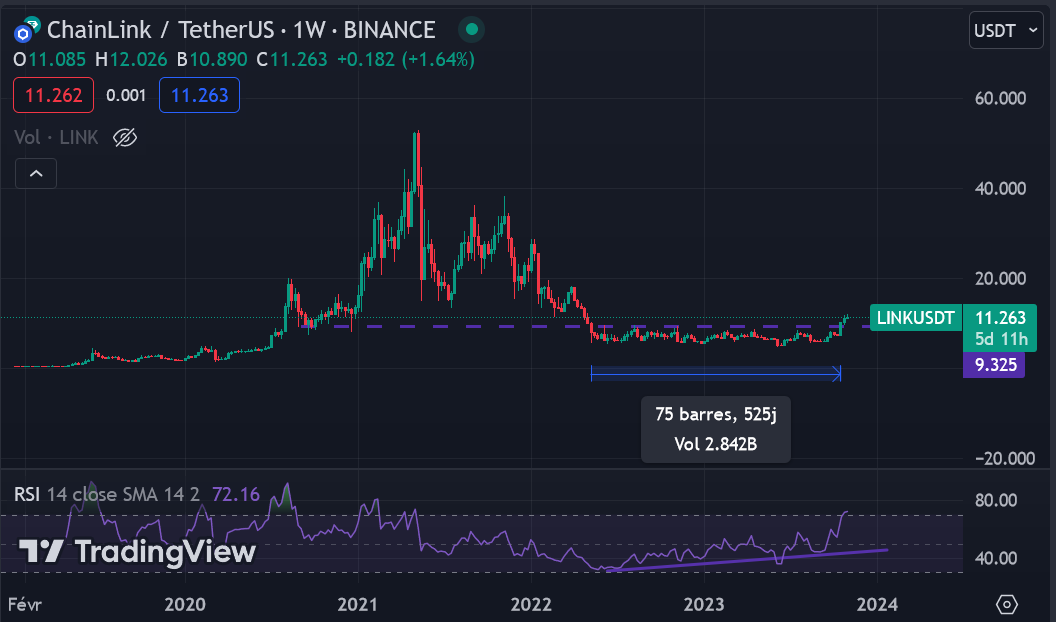The image size is (1056, 622).
Task: Click the open value 11.085
Action: (x=57, y=60)
